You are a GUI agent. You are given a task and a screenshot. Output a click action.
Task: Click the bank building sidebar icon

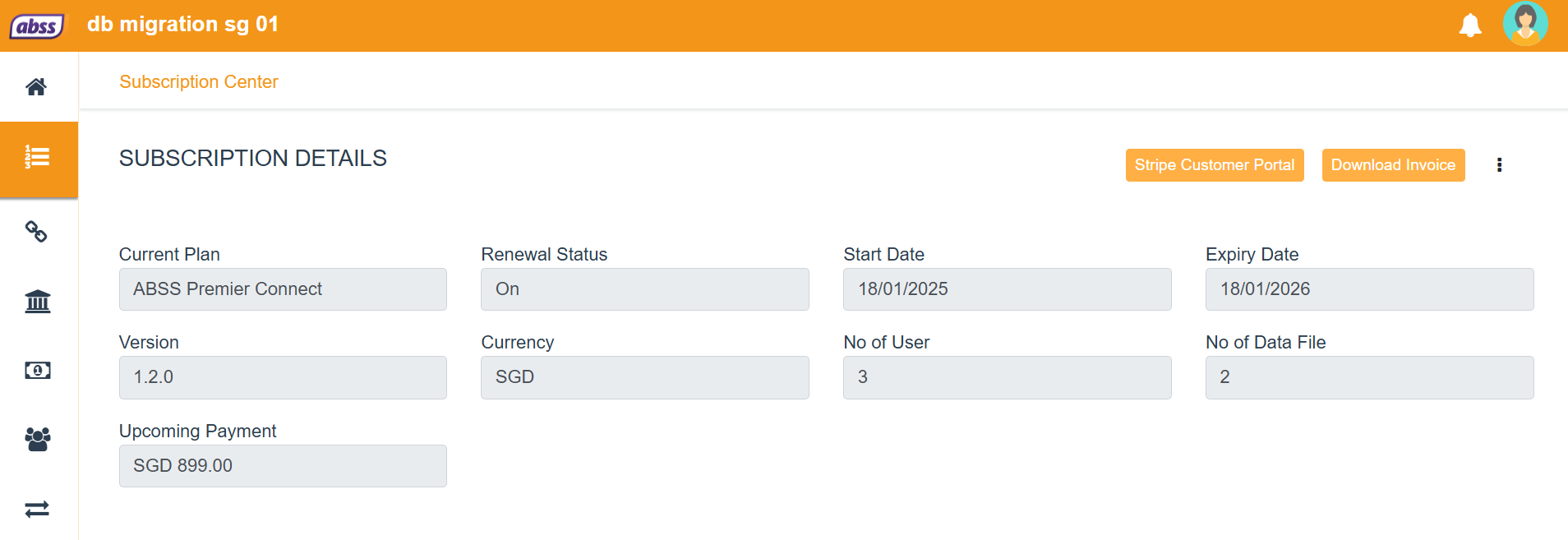[x=37, y=302]
